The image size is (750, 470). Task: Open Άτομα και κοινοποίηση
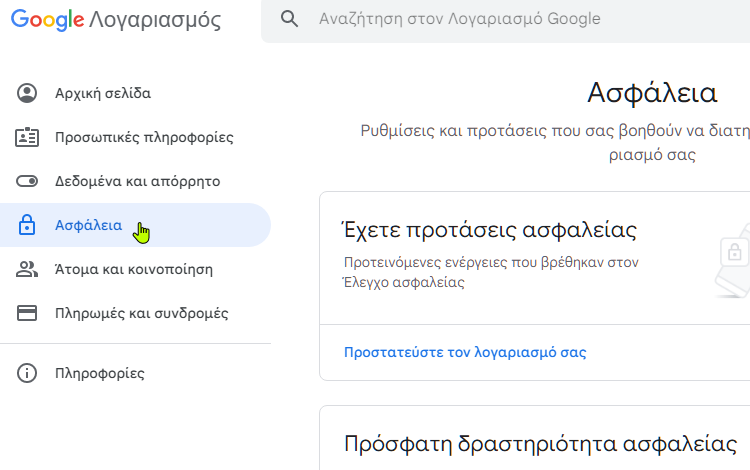135,269
